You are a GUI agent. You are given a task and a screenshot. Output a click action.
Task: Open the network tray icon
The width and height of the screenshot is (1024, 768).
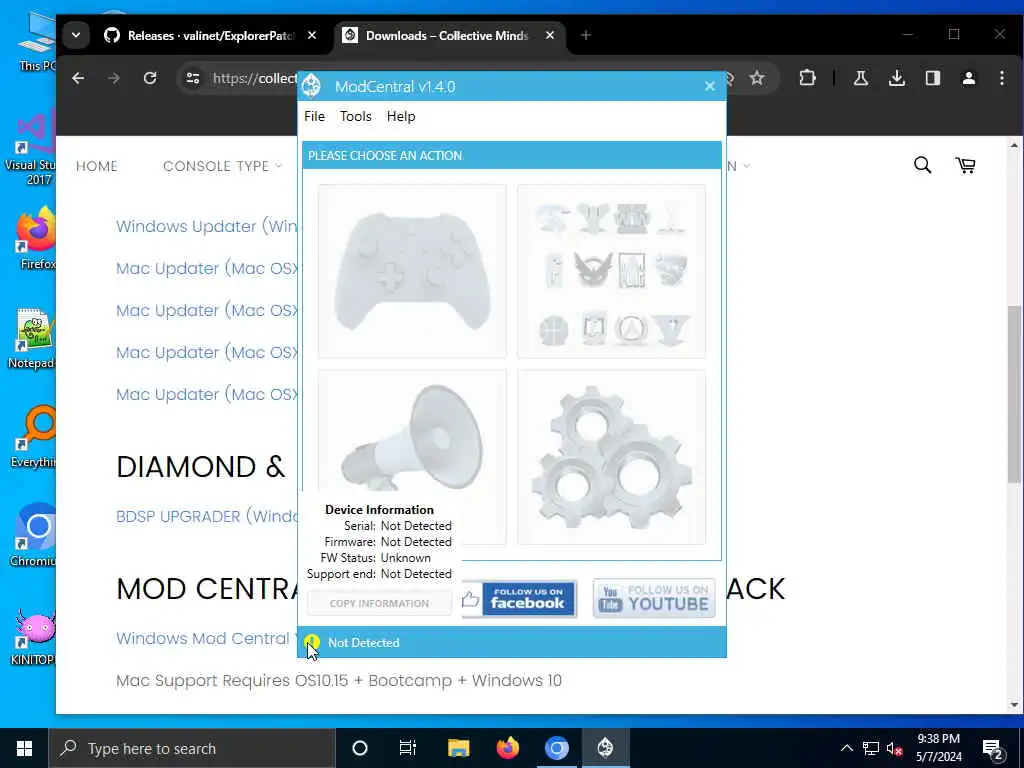[871, 748]
